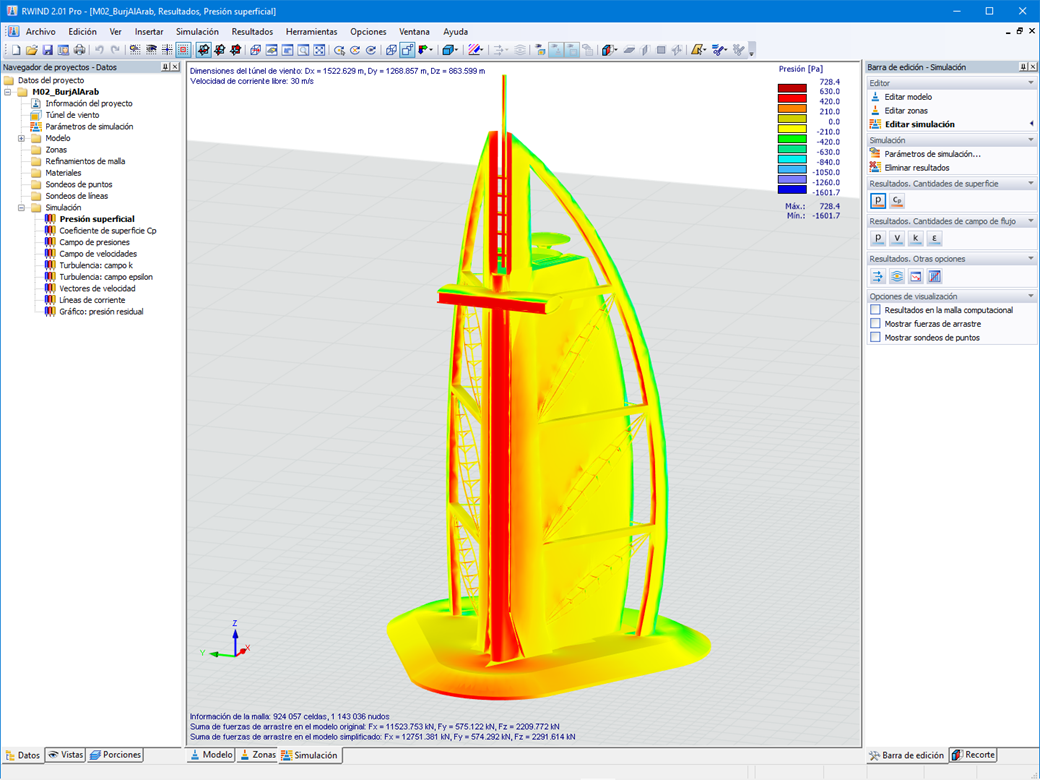Switch to the Vistas tab at bottom left
Image resolution: width=1040 pixels, height=780 pixels.
tap(65, 755)
